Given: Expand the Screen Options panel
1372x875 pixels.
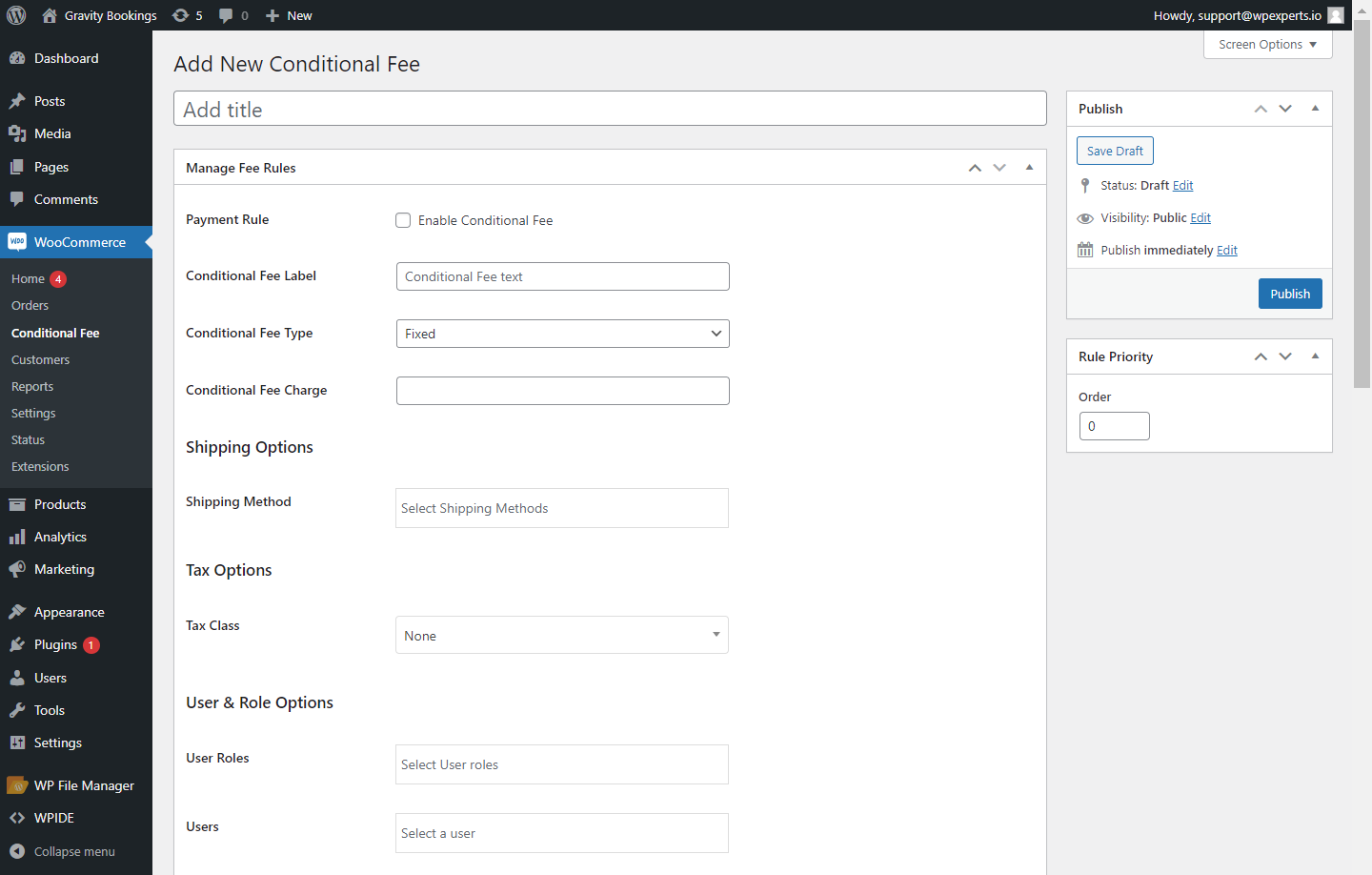Looking at the screenshot, I should 1268,44.
